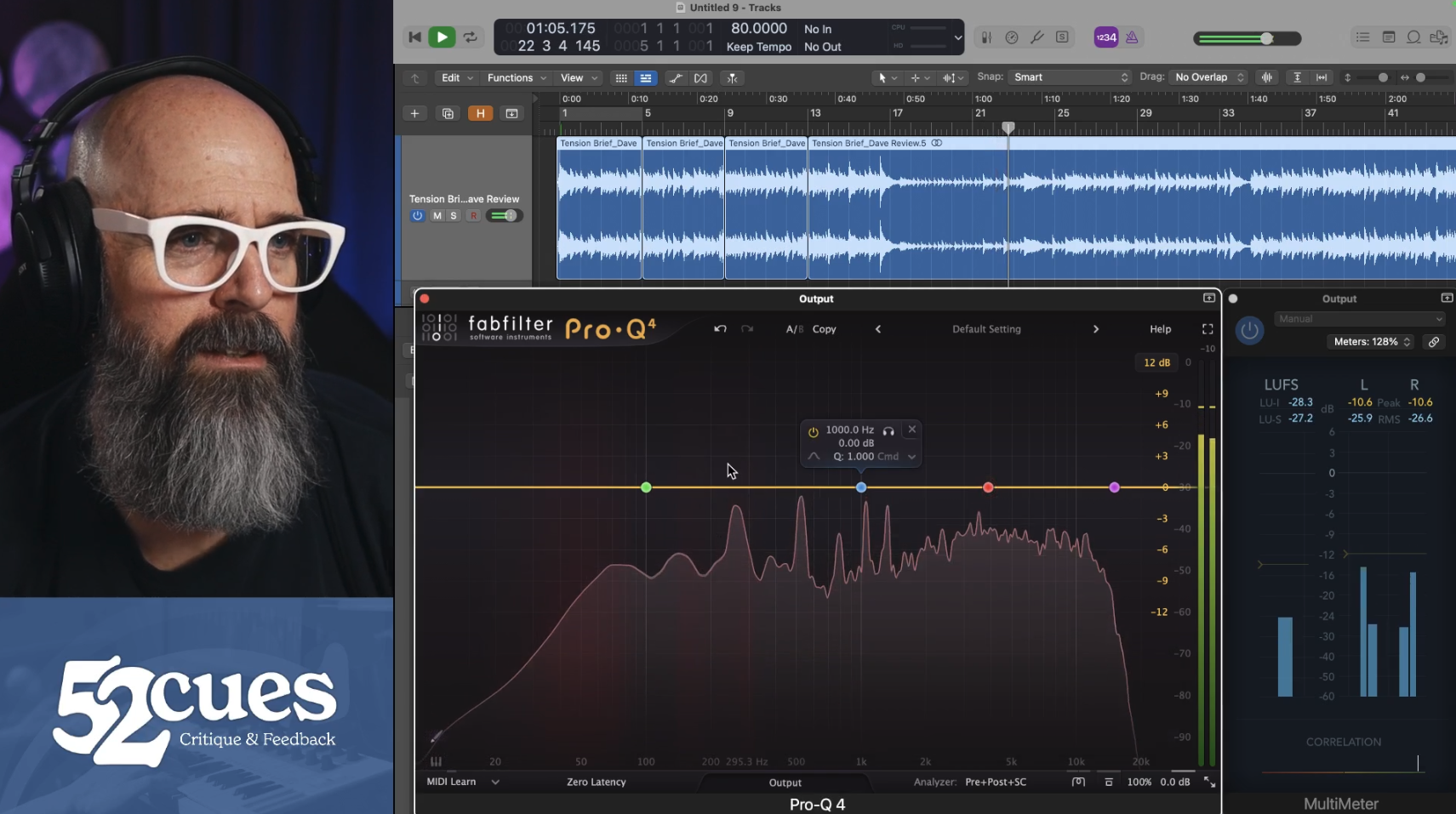The width and height of the screenshot is (1456, 814).
Task: Bypass the 1000 Hz band with power icon
Action: tap(814, 432)
